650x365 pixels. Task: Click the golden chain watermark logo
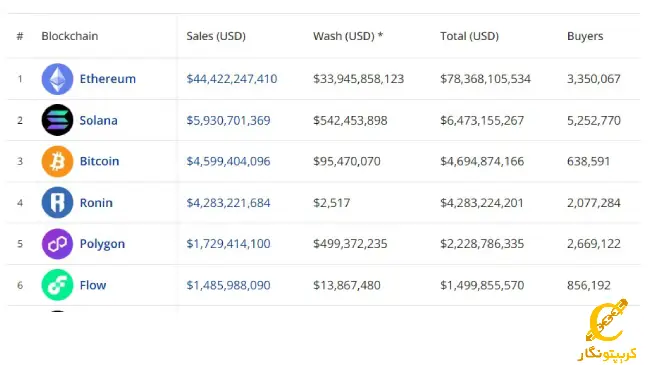coord(607,331)
